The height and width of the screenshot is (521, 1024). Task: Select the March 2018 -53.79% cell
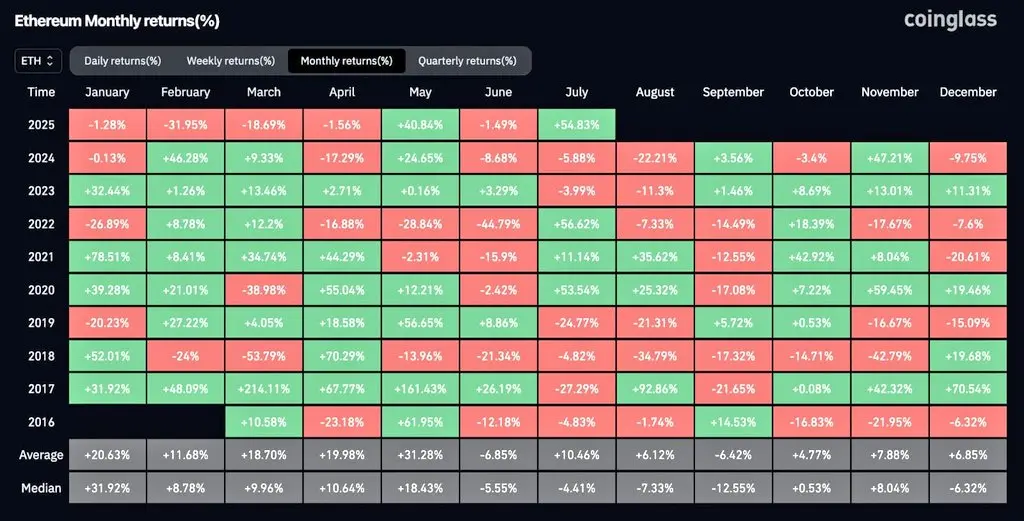[x=264, y=356]
